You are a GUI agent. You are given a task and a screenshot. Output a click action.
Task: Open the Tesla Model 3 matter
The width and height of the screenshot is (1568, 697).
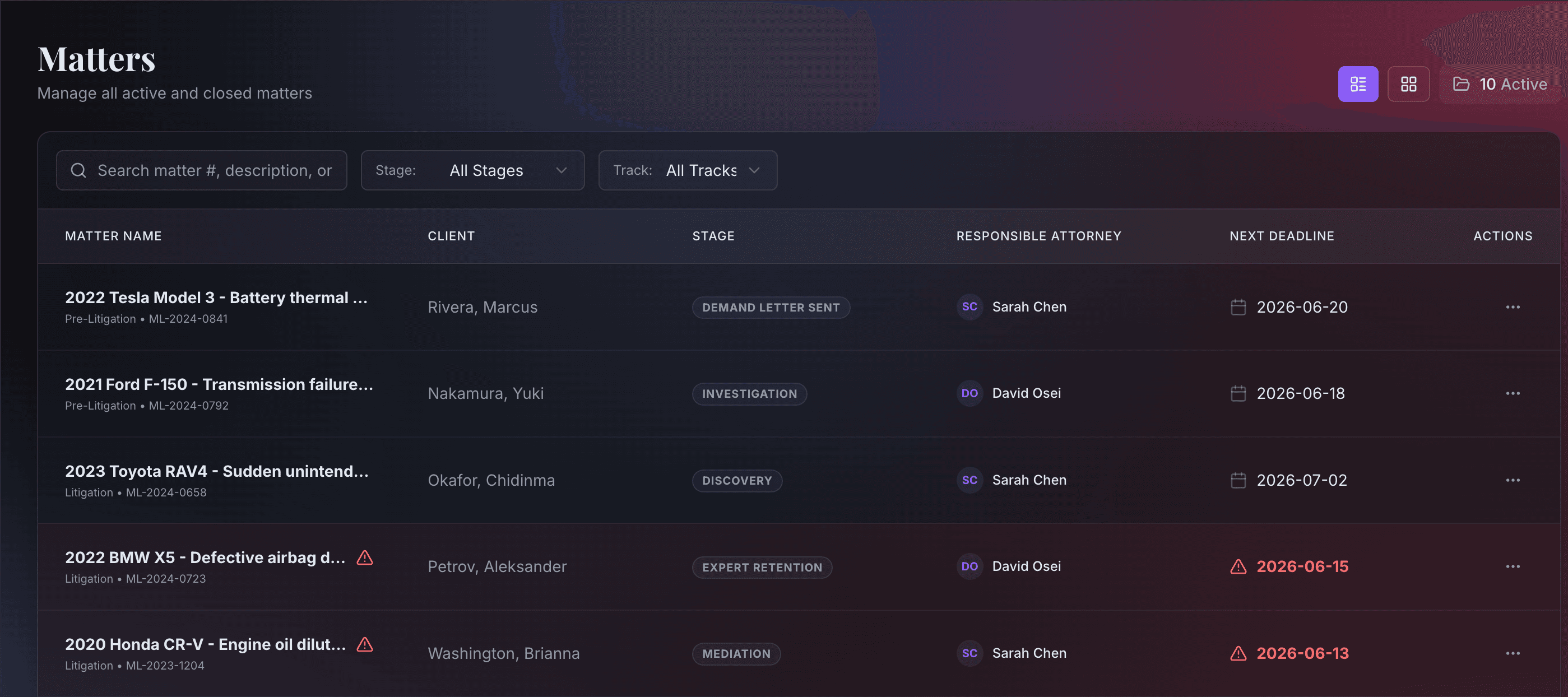[216, 298]
